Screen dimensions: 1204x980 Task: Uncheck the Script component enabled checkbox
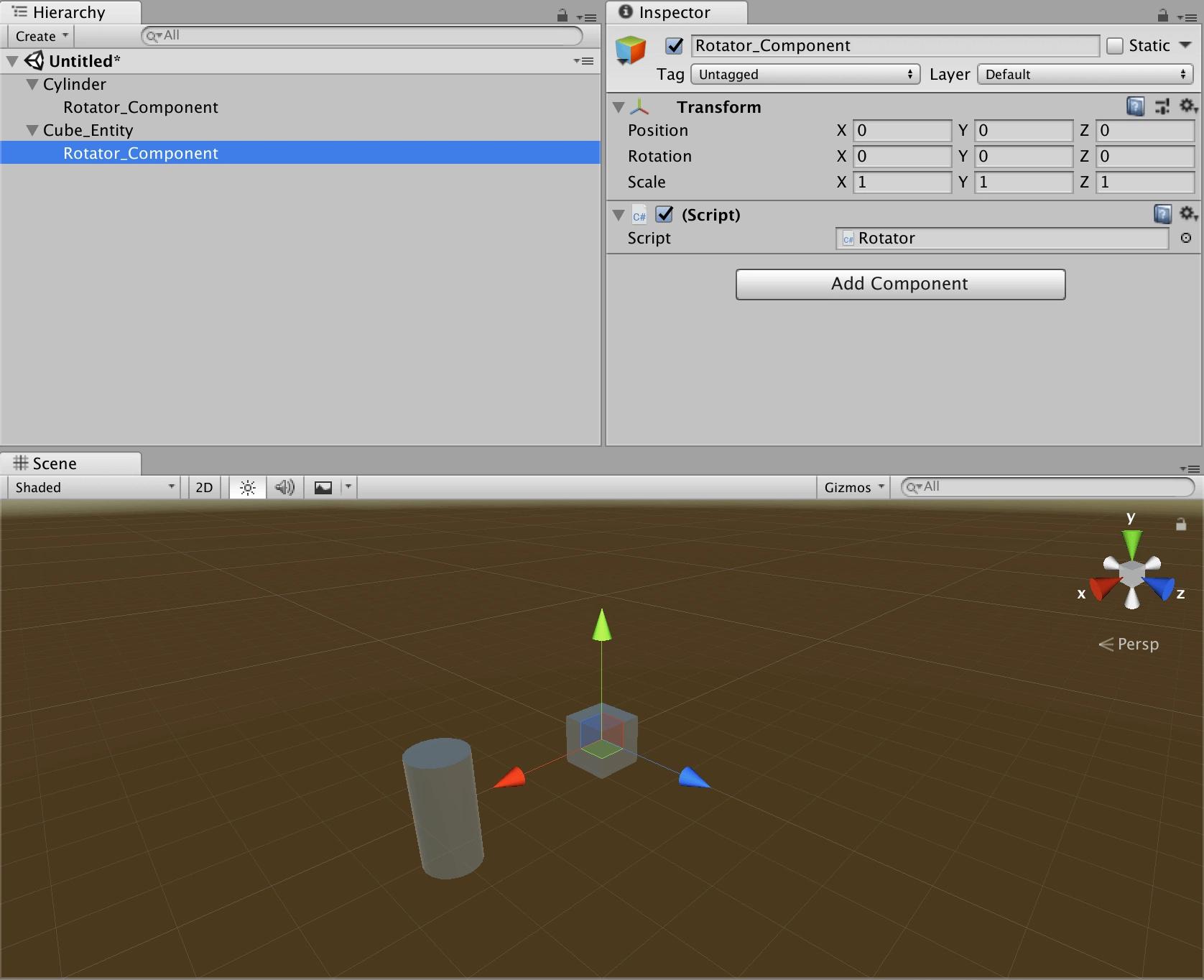[664, 214]
